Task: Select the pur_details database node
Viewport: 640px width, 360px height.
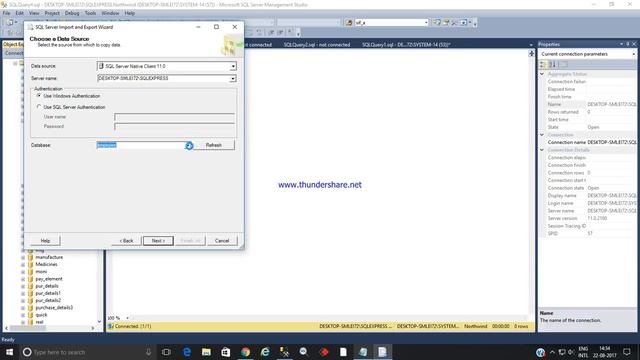Action: coord(47,286)
